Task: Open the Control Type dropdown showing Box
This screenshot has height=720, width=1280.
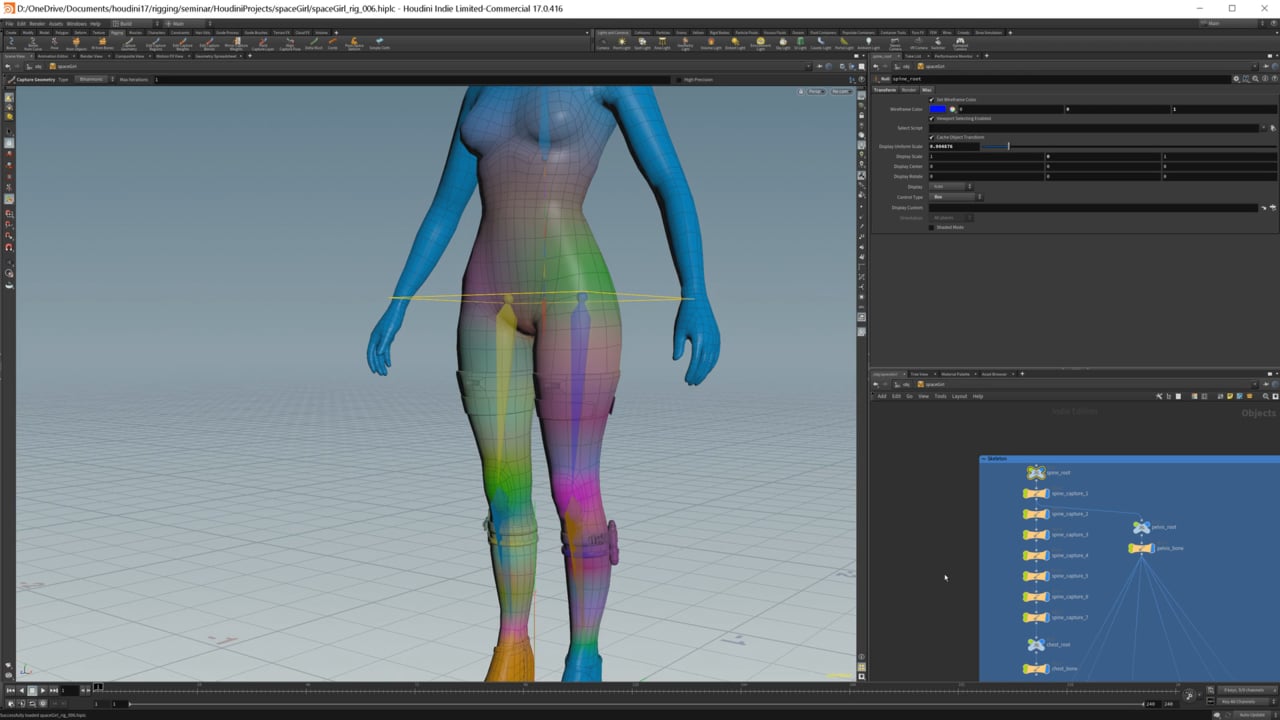Action: click(952, 197)
